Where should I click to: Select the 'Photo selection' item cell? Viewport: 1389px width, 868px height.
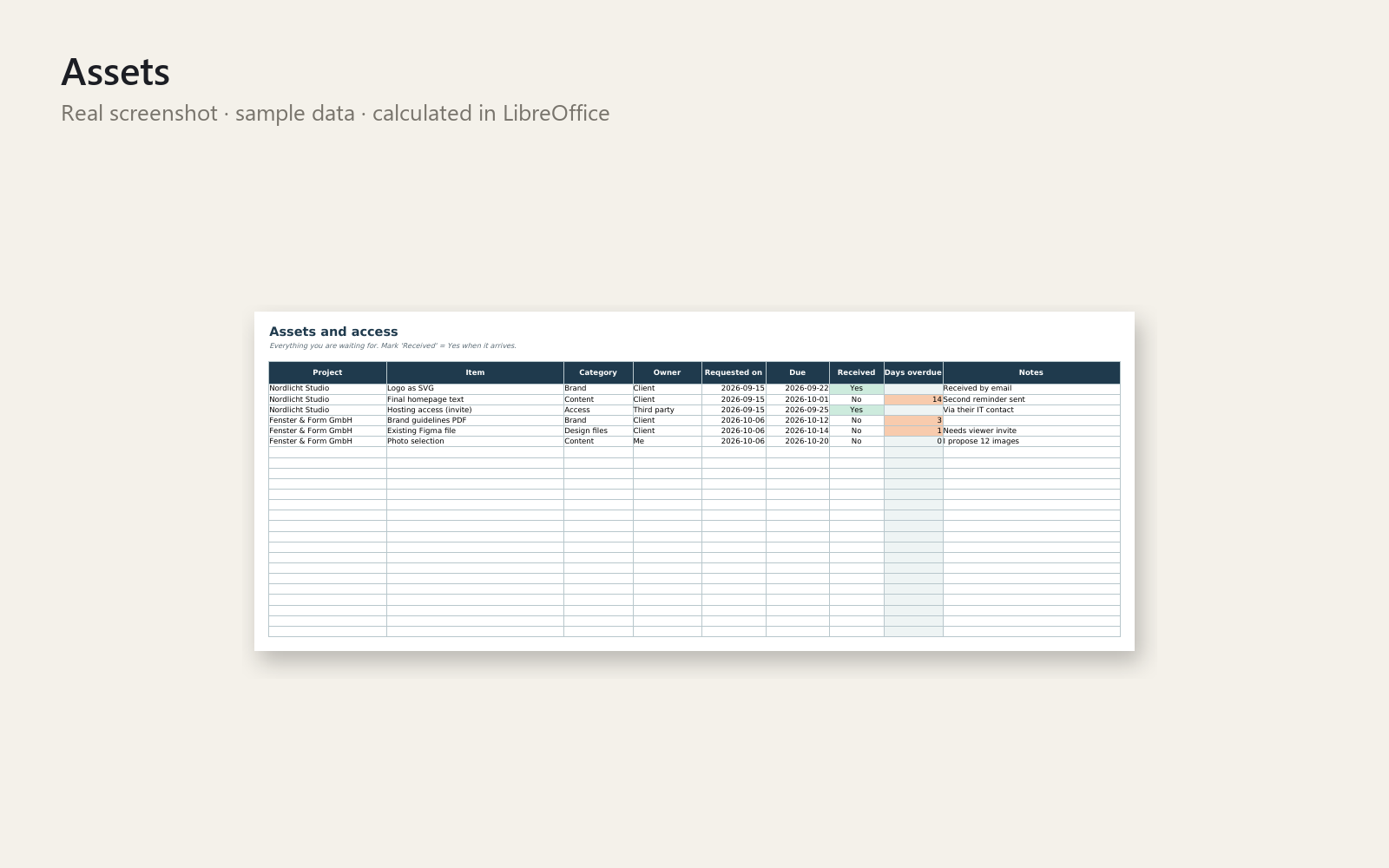(x=475, y=441)
